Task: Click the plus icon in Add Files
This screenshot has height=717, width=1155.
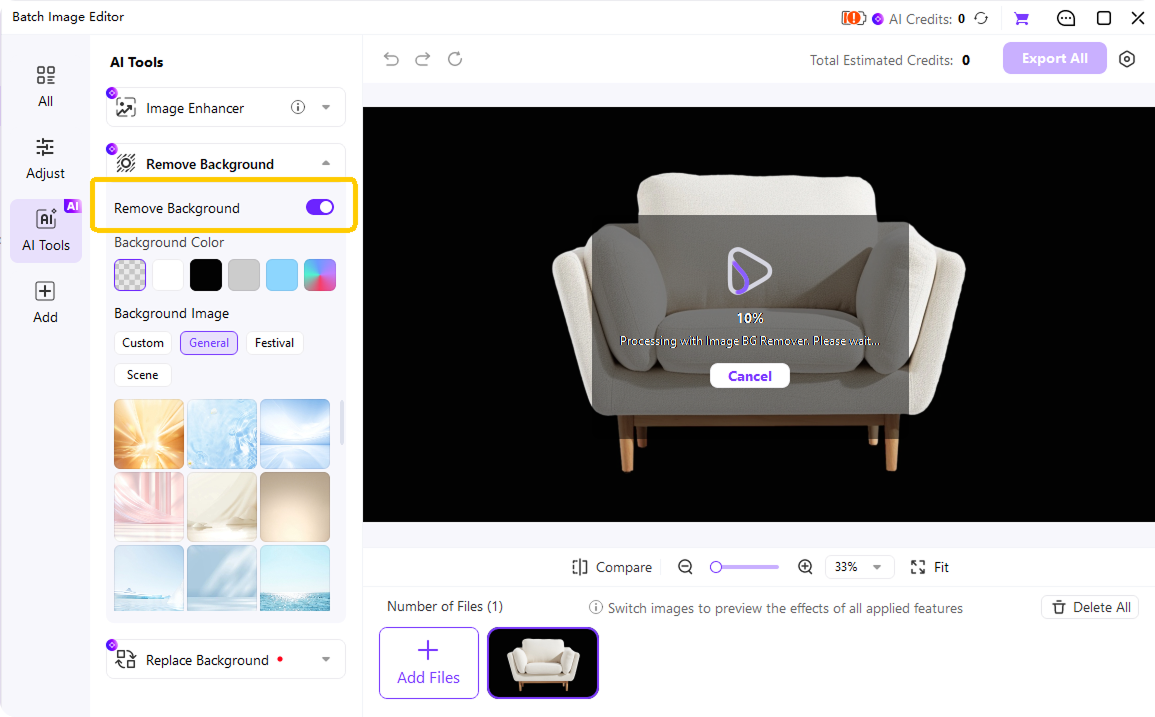Action: (x=428, y=650)
